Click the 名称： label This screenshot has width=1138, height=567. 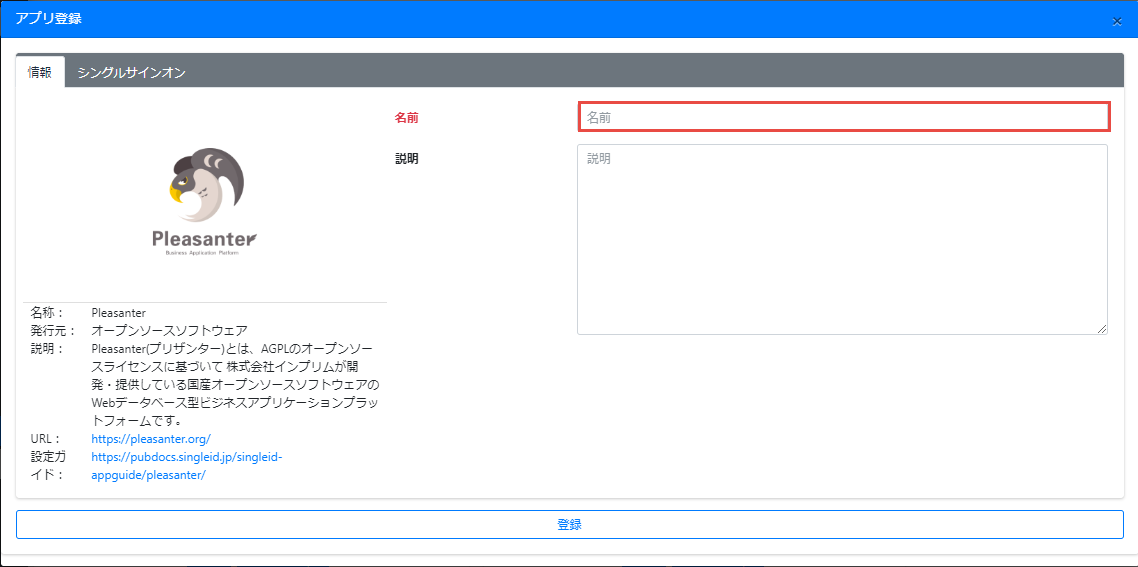pyautogui.click(x=48, y=313)
